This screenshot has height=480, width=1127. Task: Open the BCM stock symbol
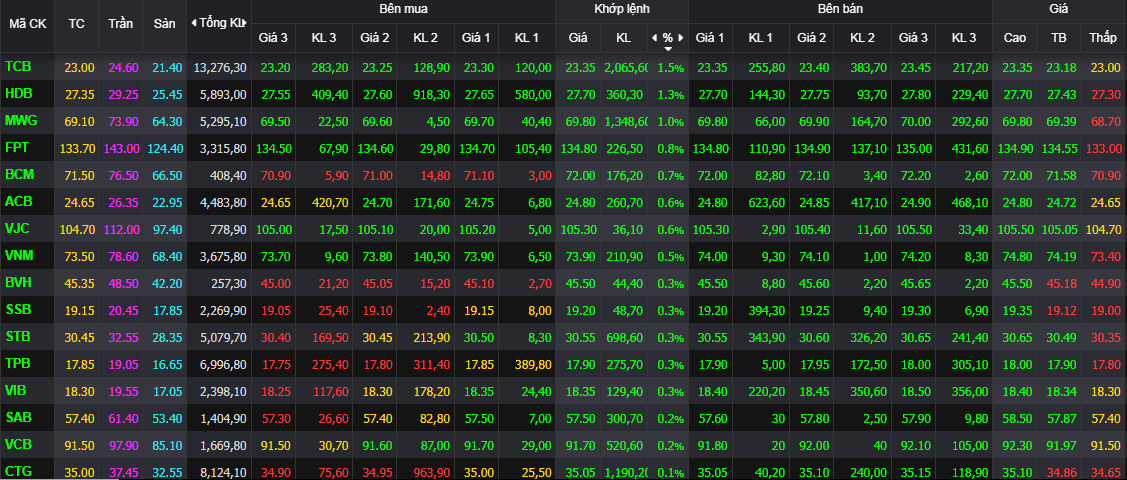click(x=19, y=174)
